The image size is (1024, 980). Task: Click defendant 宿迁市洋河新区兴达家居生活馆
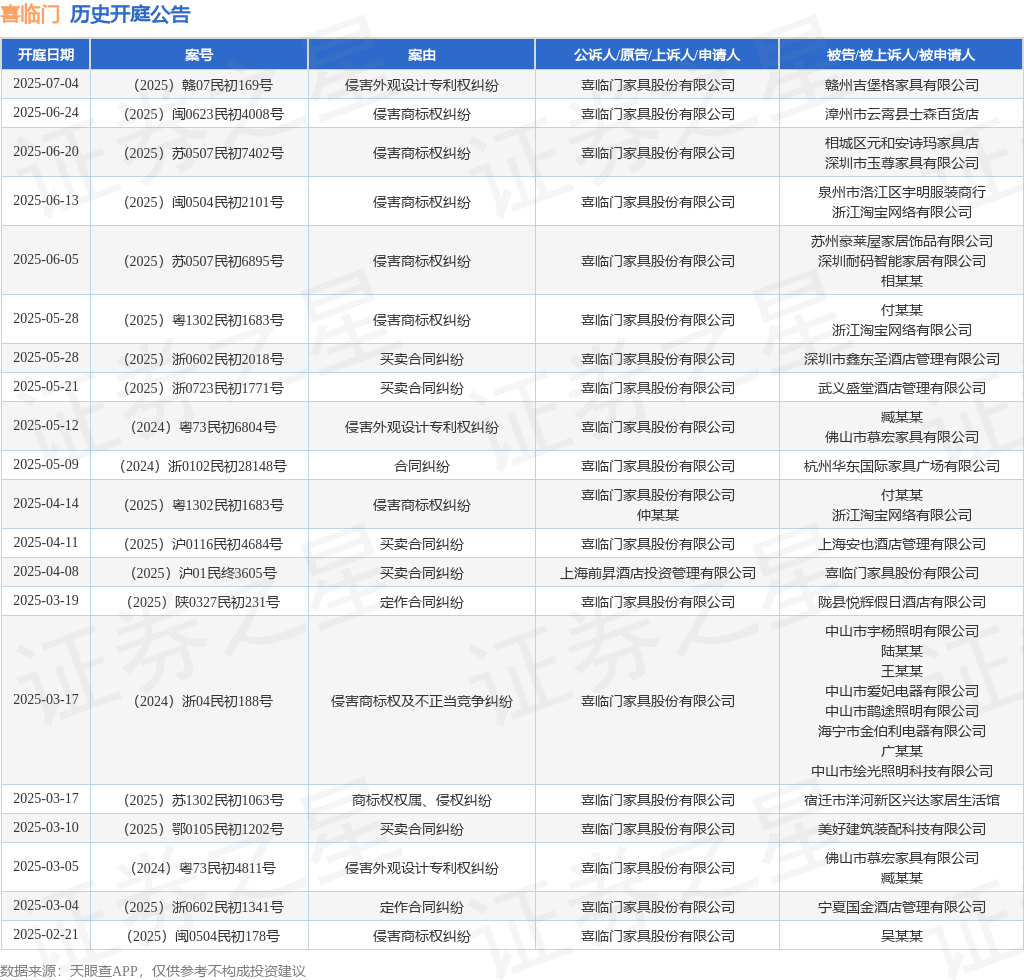[902, 800]
